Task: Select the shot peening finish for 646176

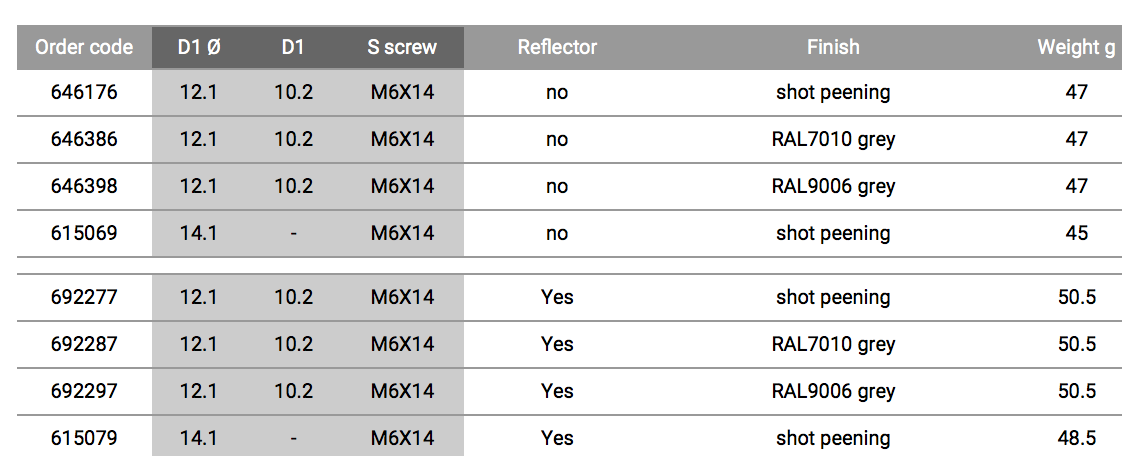Action: (x=833, y=93)
